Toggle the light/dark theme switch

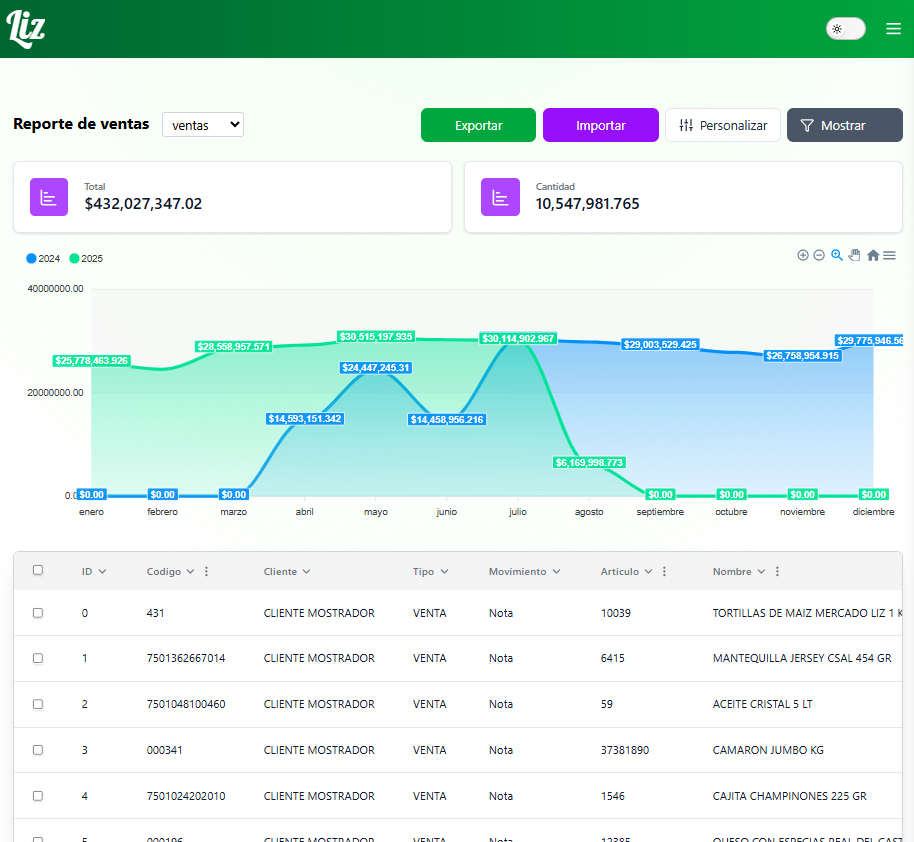point(845,29)
